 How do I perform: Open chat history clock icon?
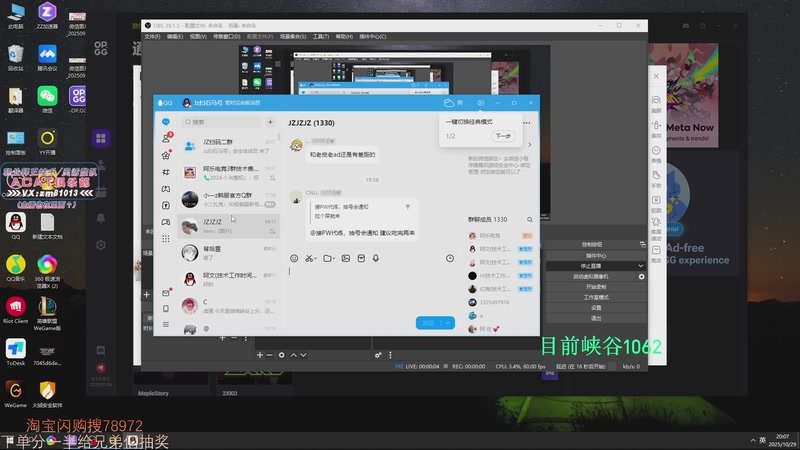coord(449,258)
